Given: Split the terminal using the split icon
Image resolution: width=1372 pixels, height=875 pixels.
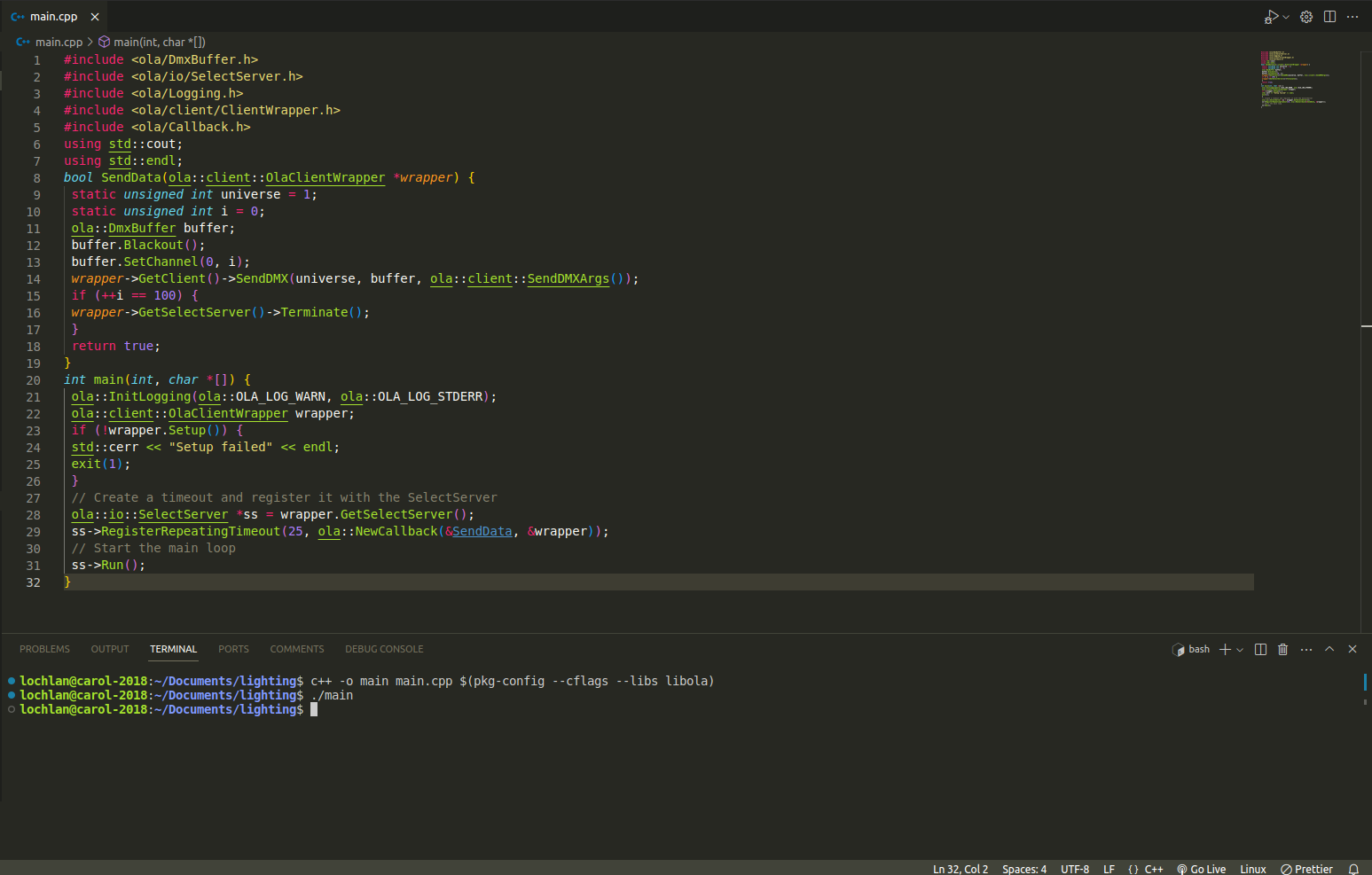Looking at the screenshot, I should 1260,649.
